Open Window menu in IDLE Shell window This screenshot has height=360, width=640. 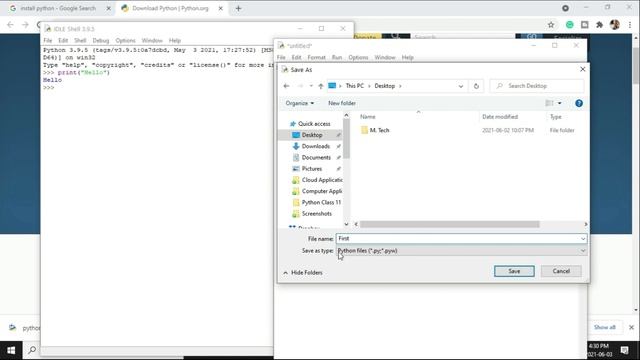click(x=152, y=40)
